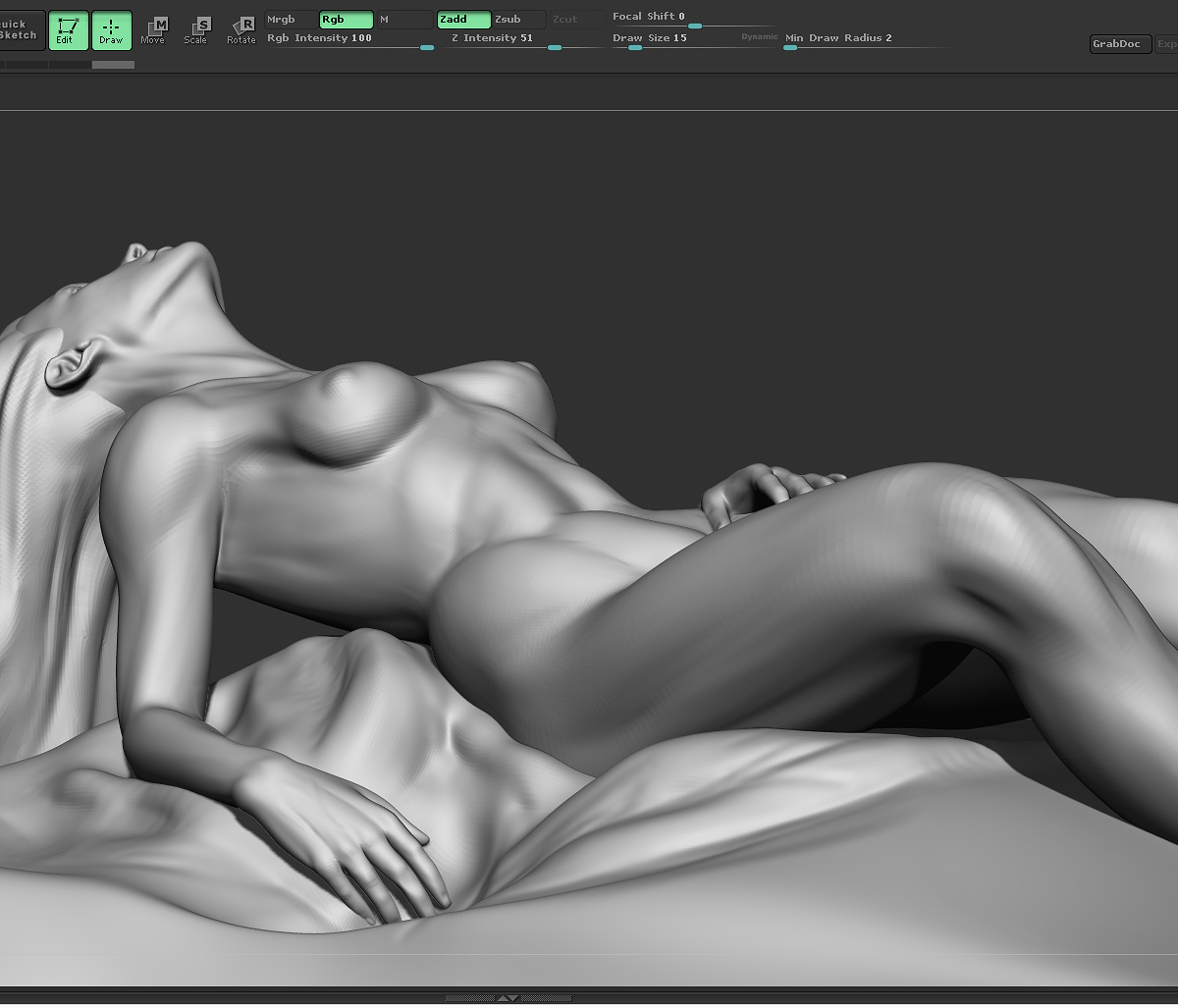The width and height of the screenshot is (1178, 1008).
Task: Select the Move transform tool
Action: pyautogui.click(x=153, y=30)
